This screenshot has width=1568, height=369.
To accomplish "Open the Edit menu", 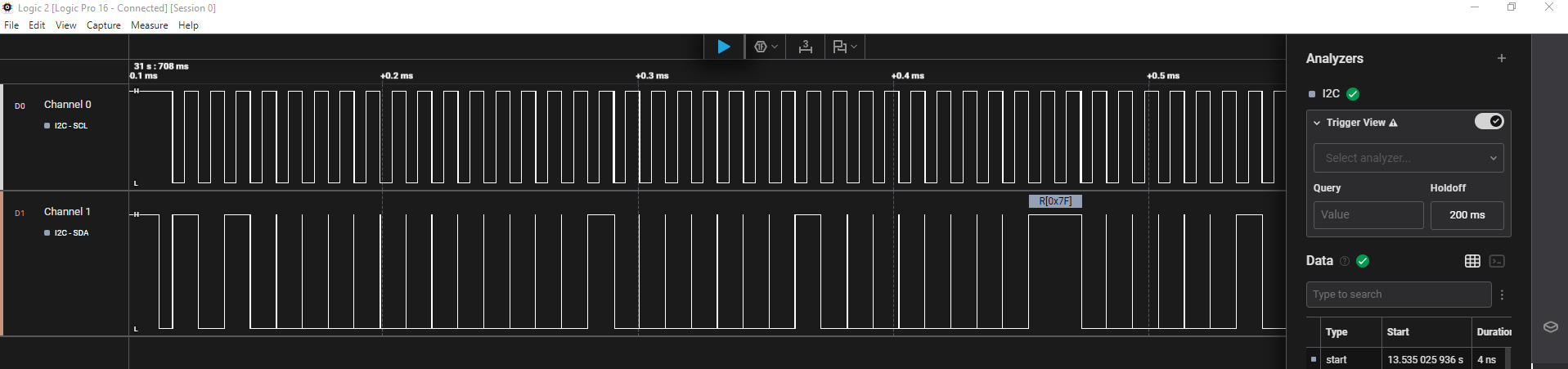I will 37,25.
